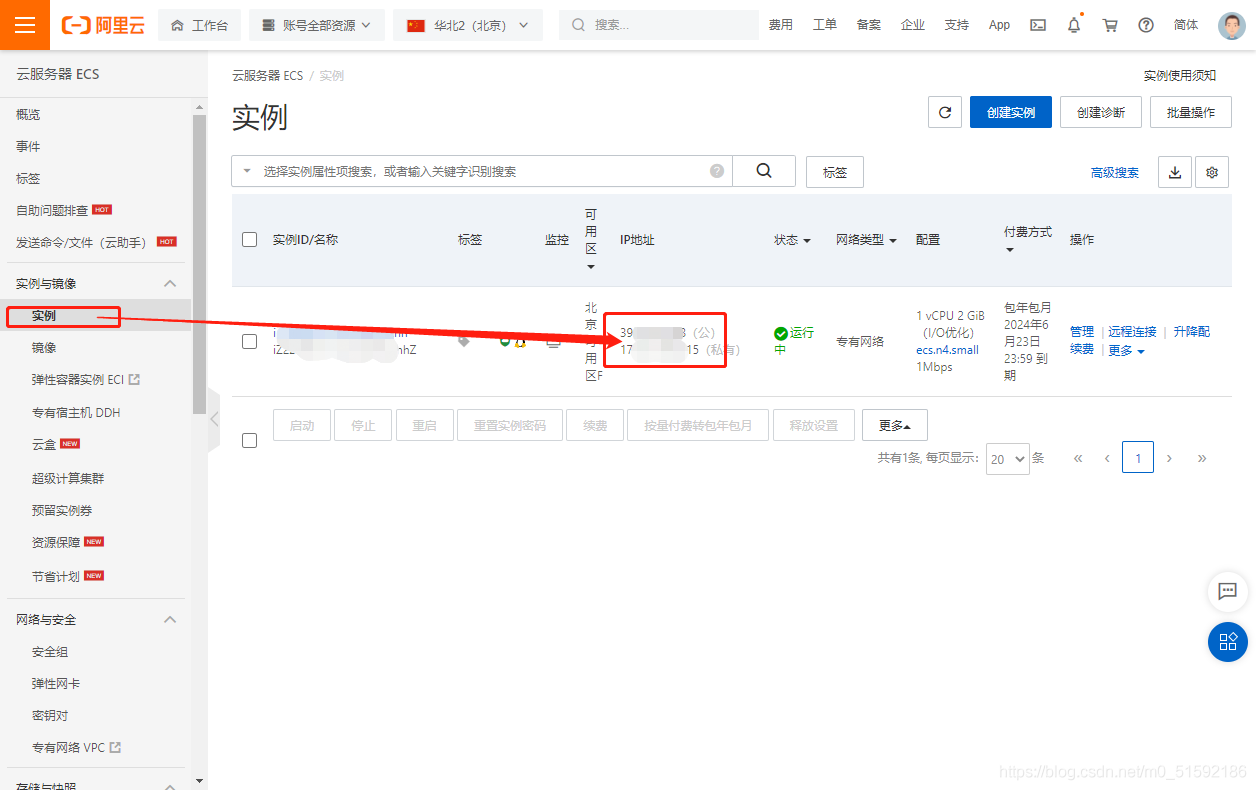This screenshot has width=1256, height=790.
Task: Open the notification bell
Action: point(1074,25)
